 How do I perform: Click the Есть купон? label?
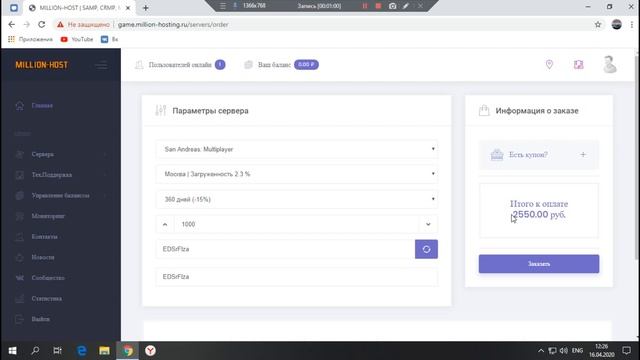[x=528, y=155]
